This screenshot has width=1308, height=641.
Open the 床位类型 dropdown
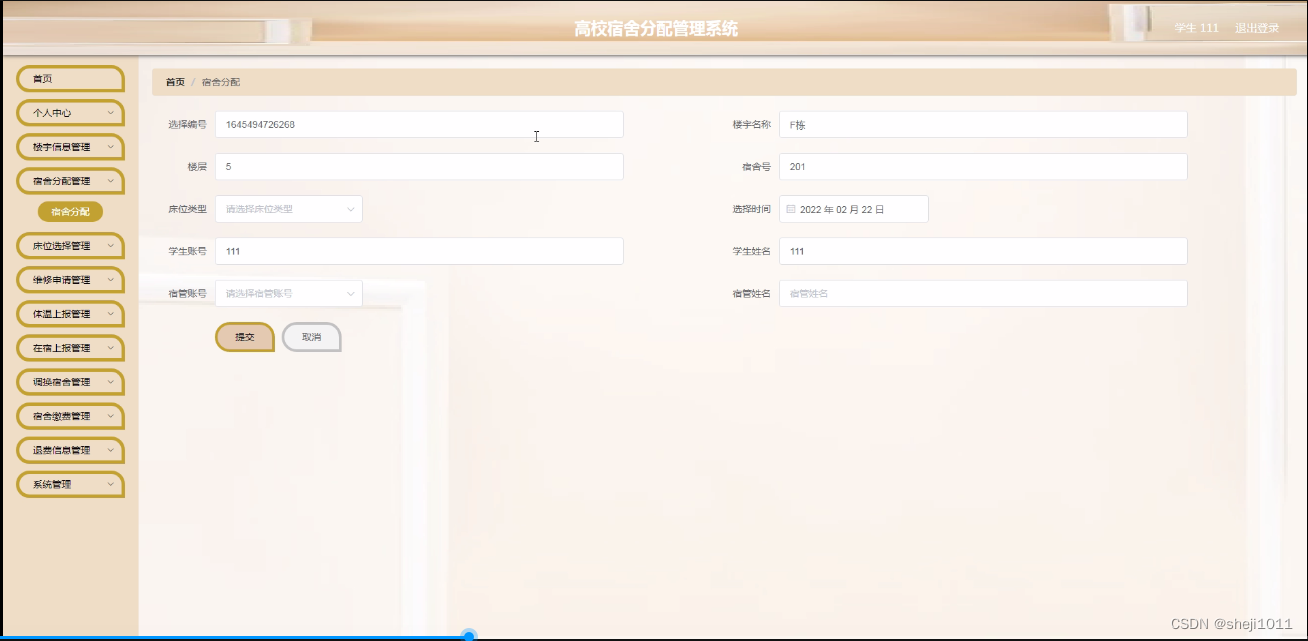[x=288, y=209]
